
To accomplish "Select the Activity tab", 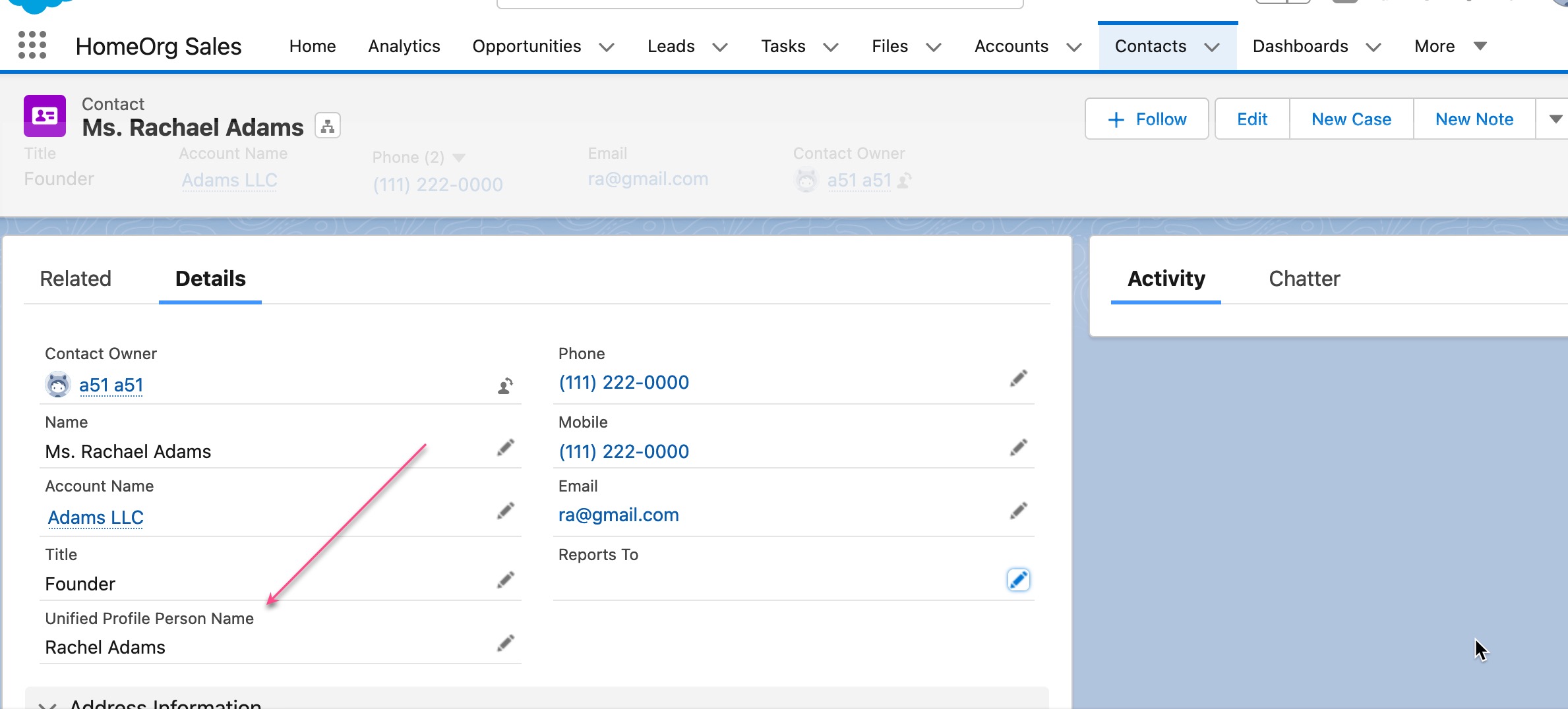I will coord(1166,279).
